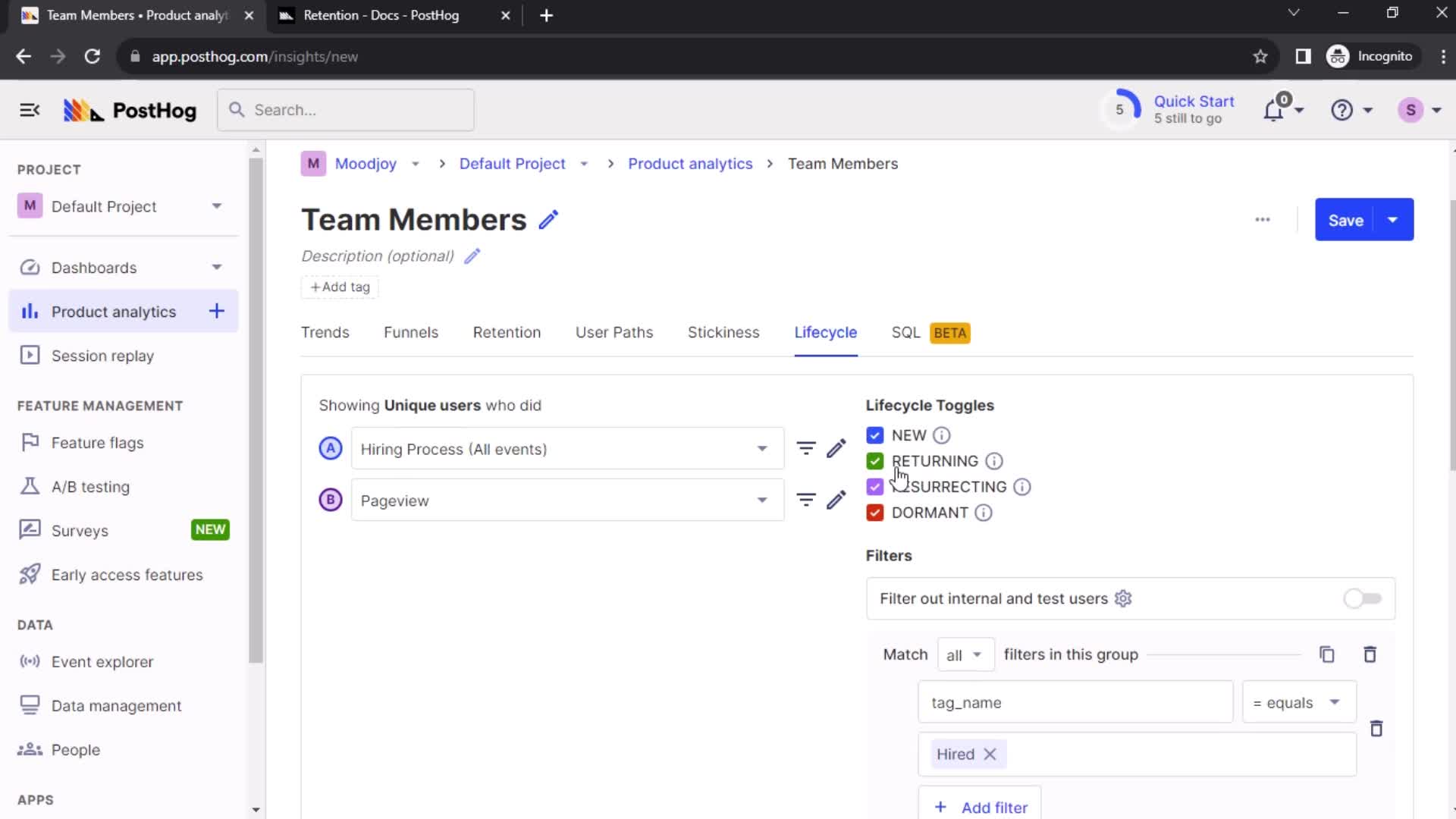Change the Match all dropdown

[965, 655]
